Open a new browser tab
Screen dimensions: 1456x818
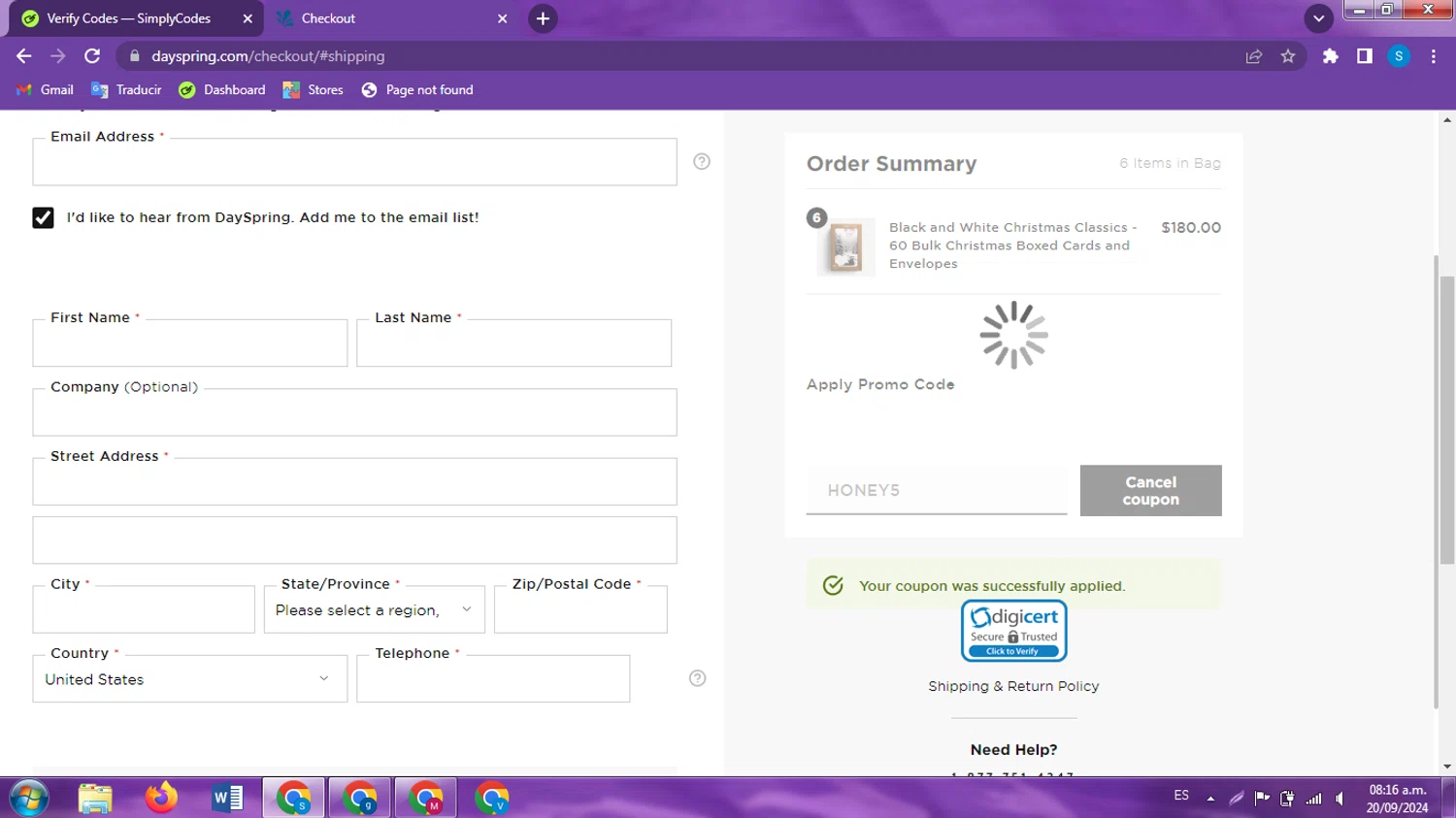pyautogui.click(x=543, y=18)
